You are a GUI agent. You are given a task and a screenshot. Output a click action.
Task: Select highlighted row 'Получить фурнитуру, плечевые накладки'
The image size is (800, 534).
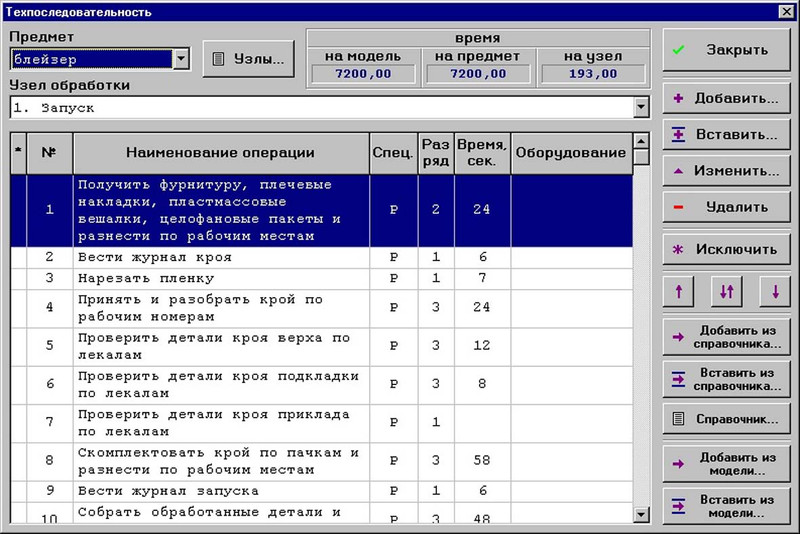[321, 211]
